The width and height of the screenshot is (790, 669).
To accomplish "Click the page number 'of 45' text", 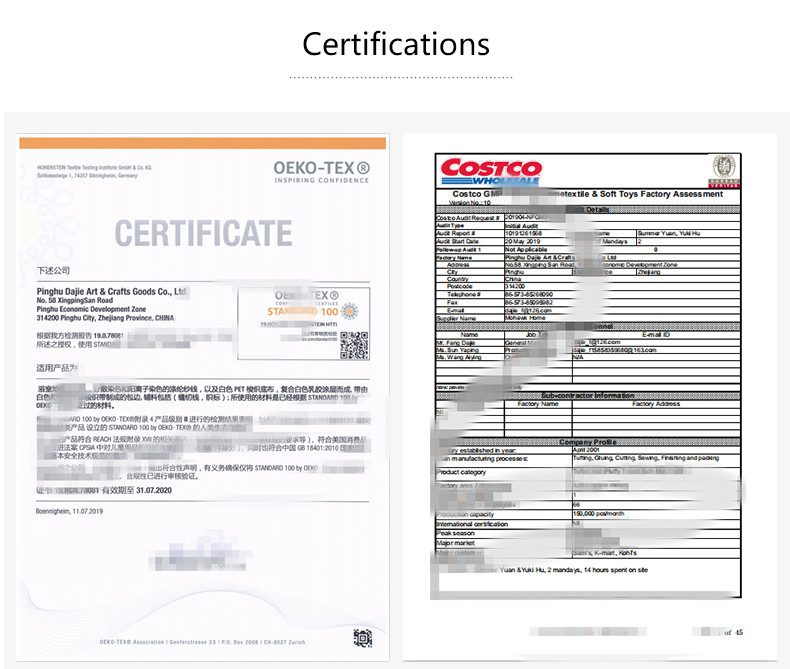I will 734,632.
